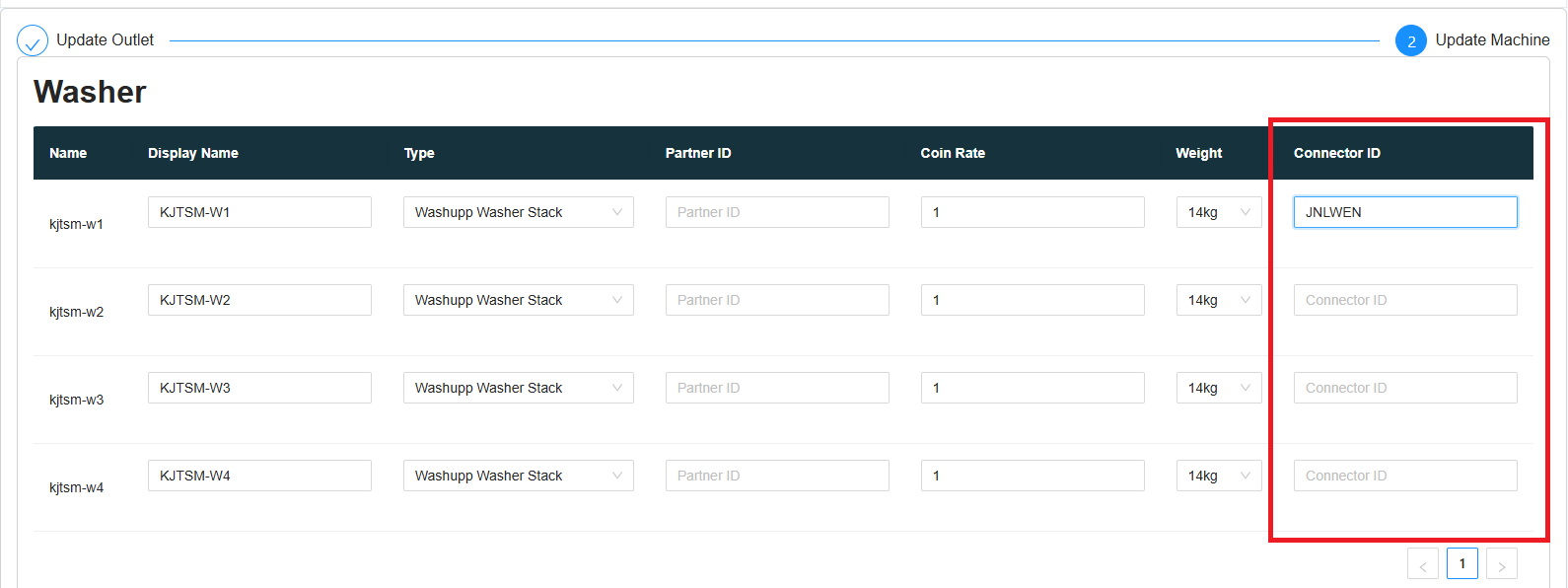Image resolution: width=1568 pixels, height=588 pixels.
Task: Click the Type column header
Action: tap(419, 153)
